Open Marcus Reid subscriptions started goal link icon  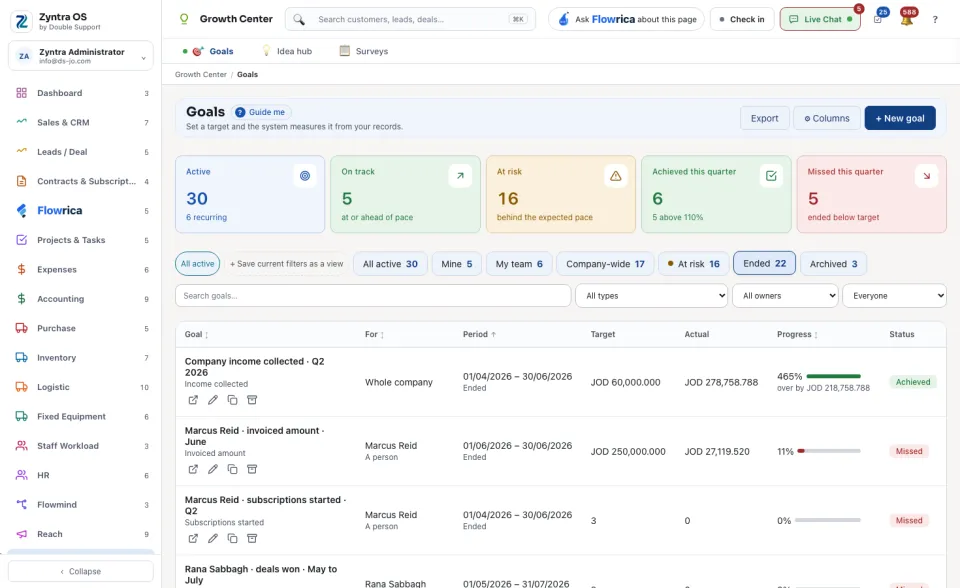(x=193, y=538)
